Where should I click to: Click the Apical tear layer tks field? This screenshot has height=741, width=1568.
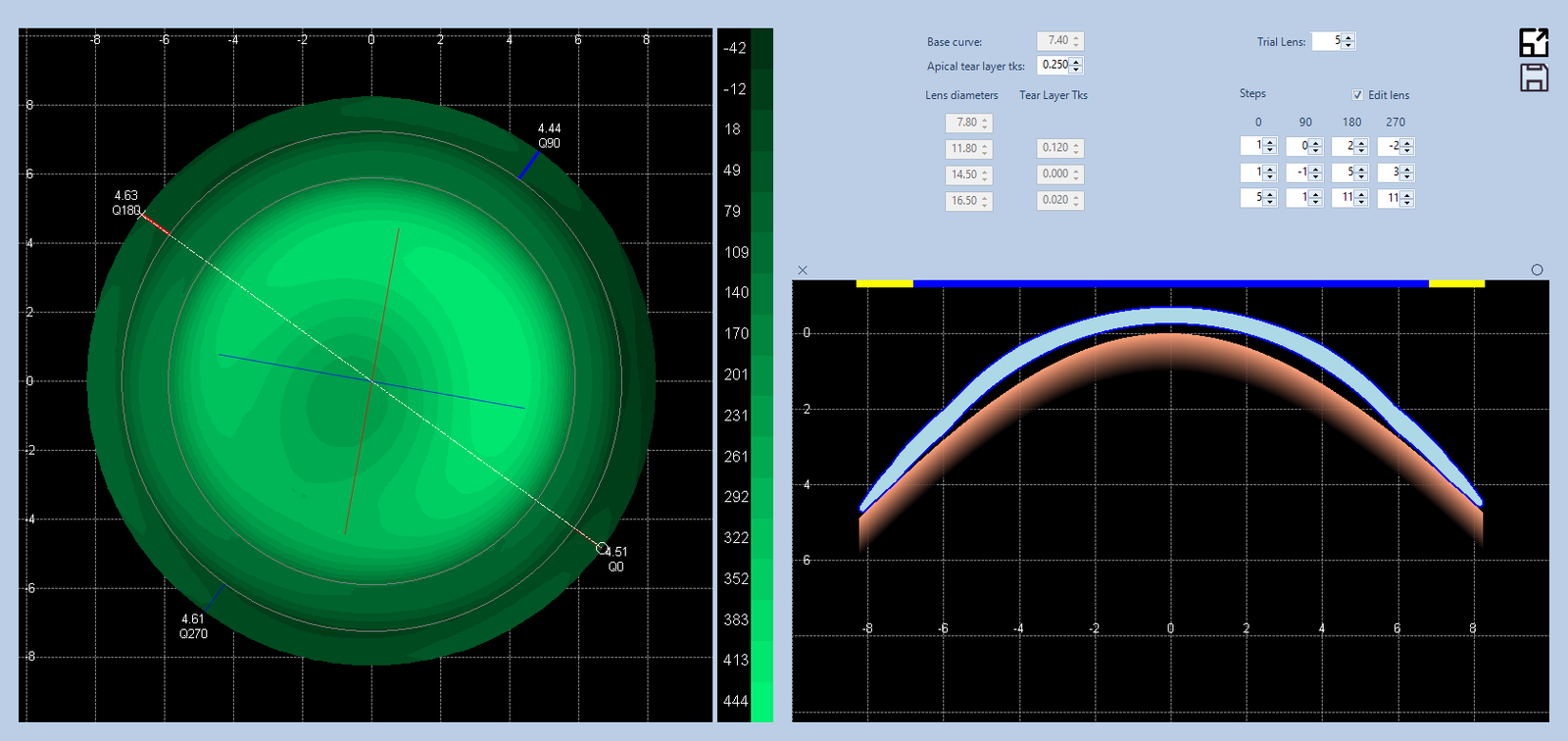[1053, 66]
